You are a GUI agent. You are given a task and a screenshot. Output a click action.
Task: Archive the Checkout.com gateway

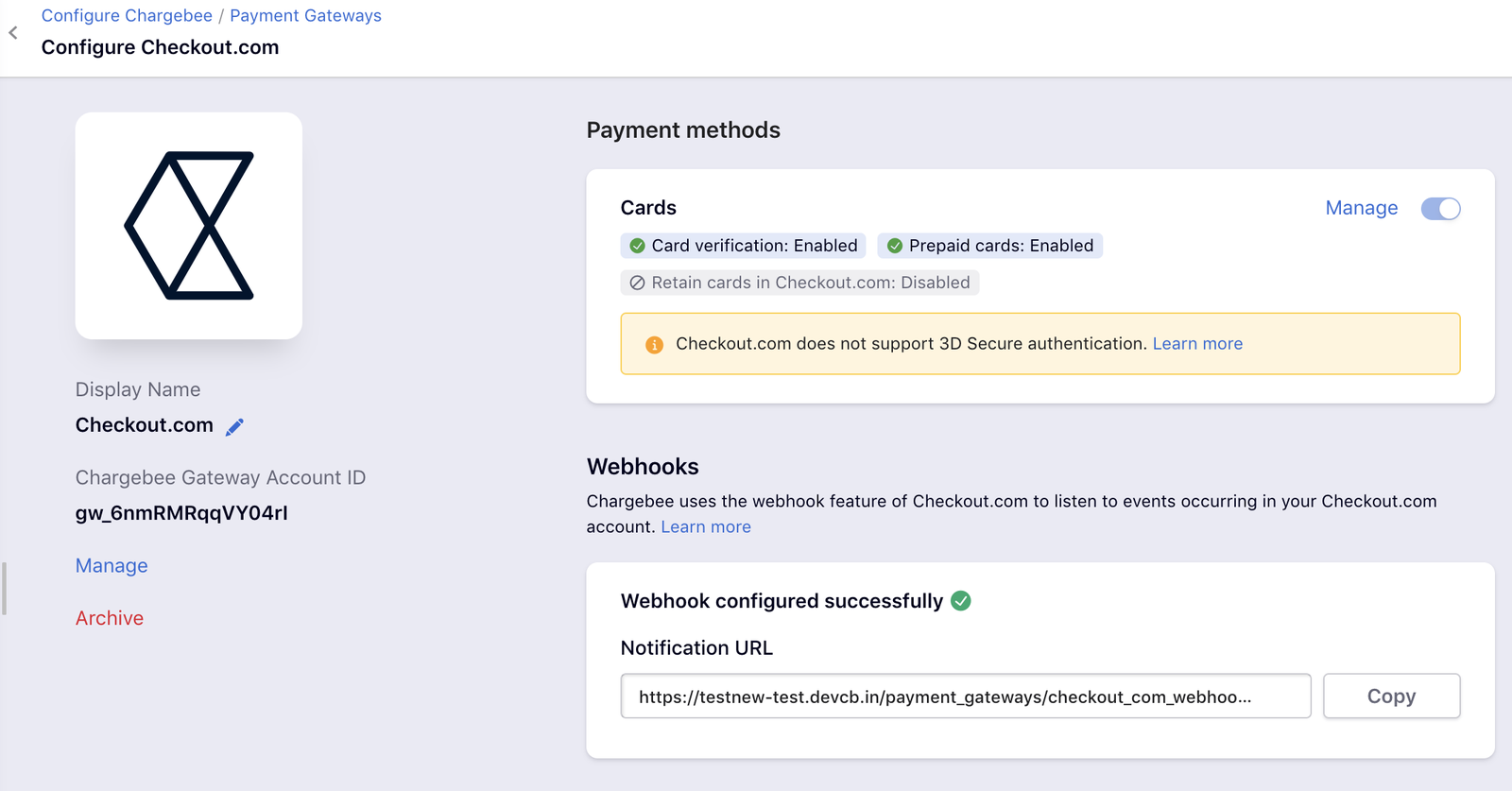110,618
